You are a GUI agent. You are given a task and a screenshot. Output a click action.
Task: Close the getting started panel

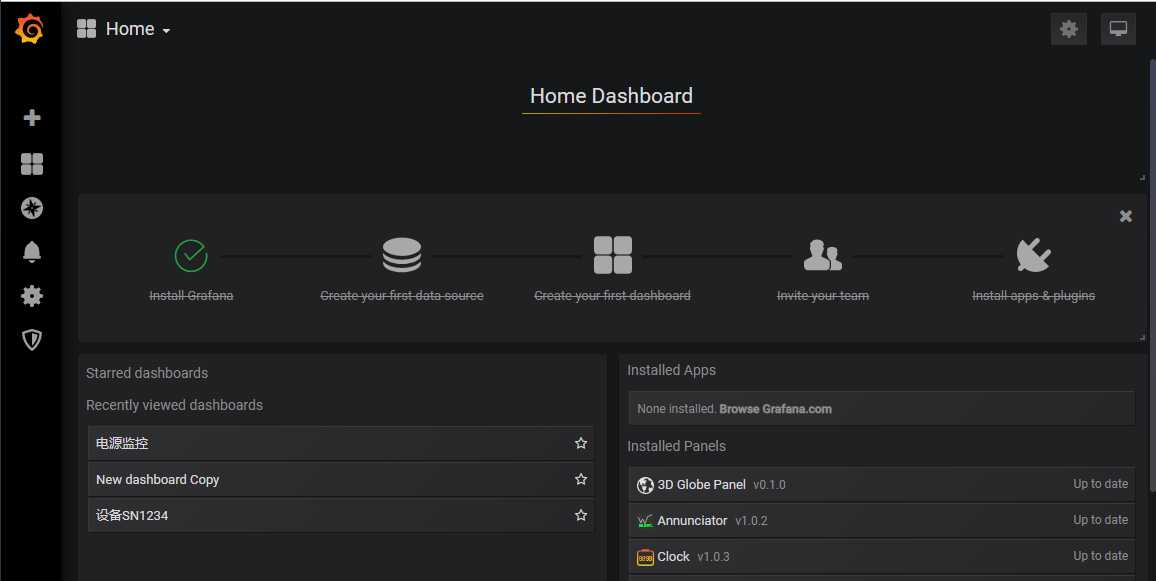(x=1126, y=216)
